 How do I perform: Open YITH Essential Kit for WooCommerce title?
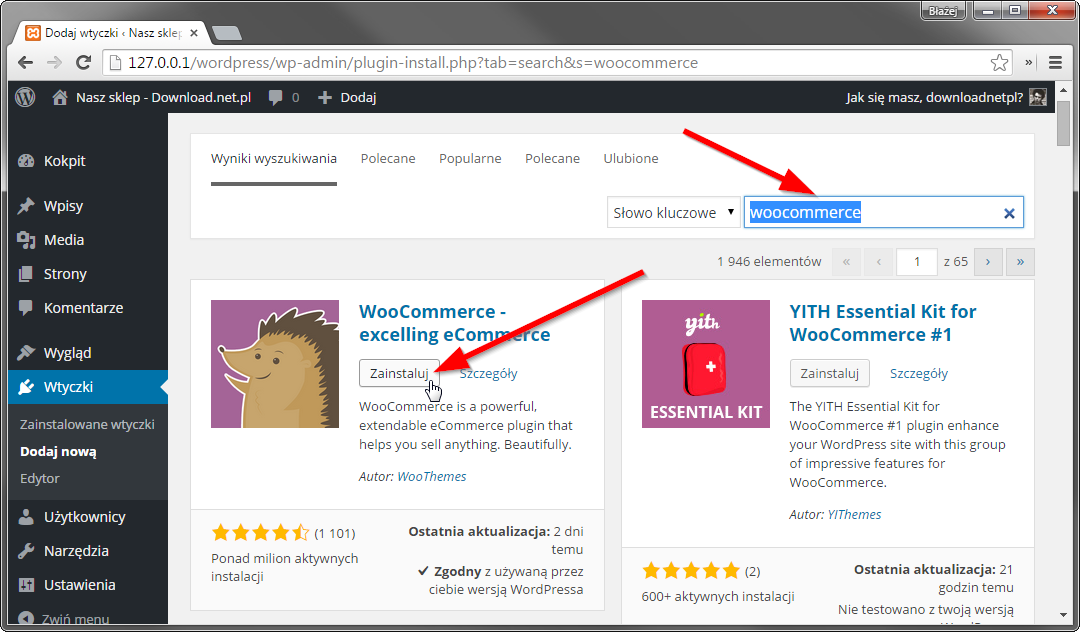coord(883,323)
